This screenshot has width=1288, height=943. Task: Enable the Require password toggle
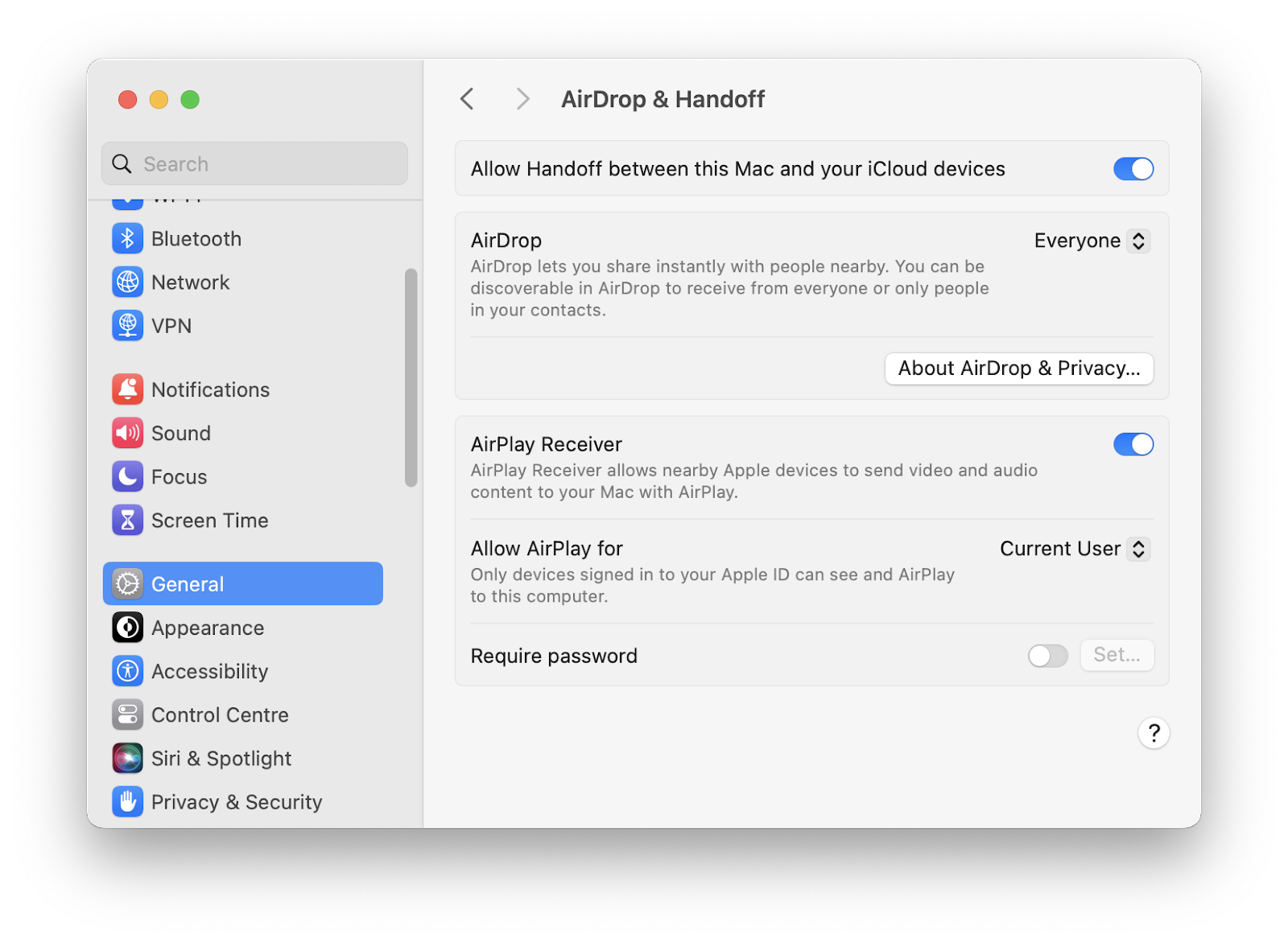point(1046,656)
